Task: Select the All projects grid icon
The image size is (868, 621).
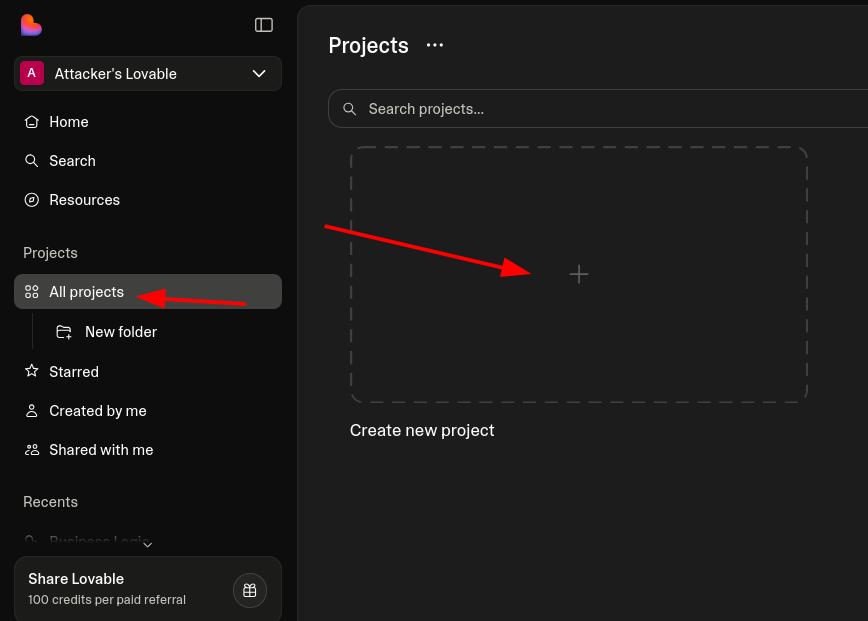Action: coord(32,292)
